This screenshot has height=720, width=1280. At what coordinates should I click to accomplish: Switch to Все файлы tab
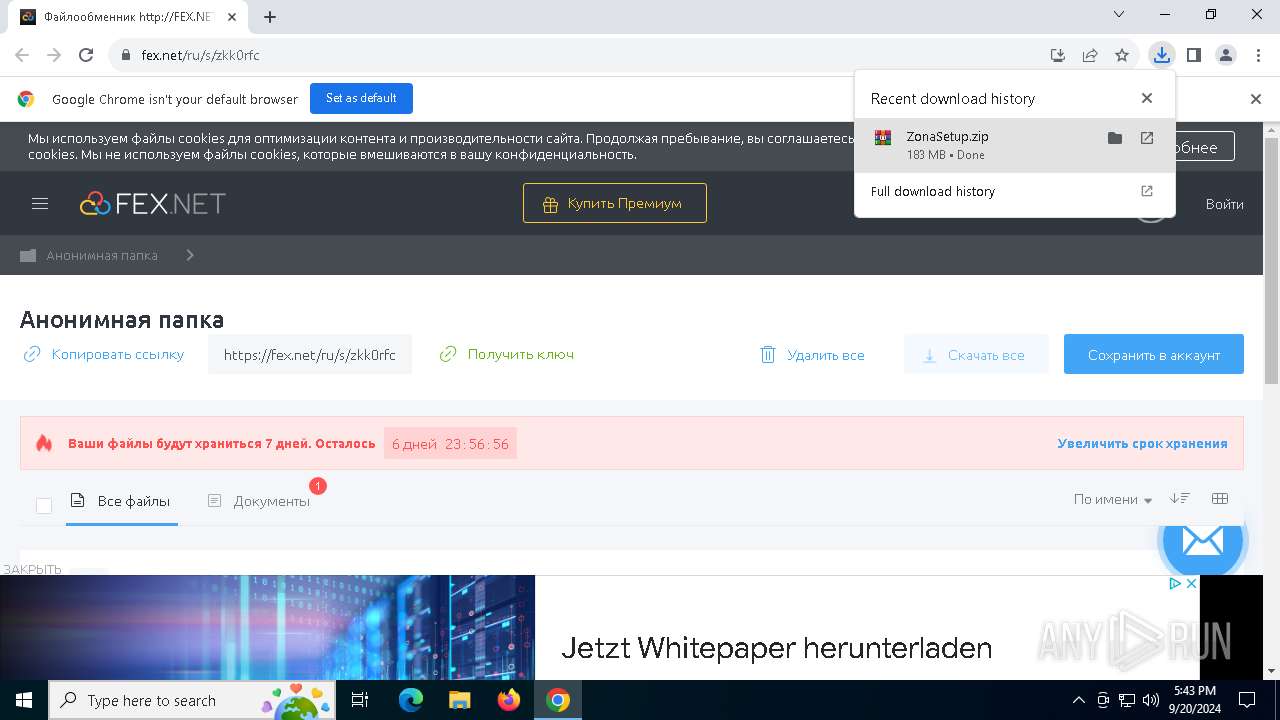pyautogui.click(x=121, y=501)
